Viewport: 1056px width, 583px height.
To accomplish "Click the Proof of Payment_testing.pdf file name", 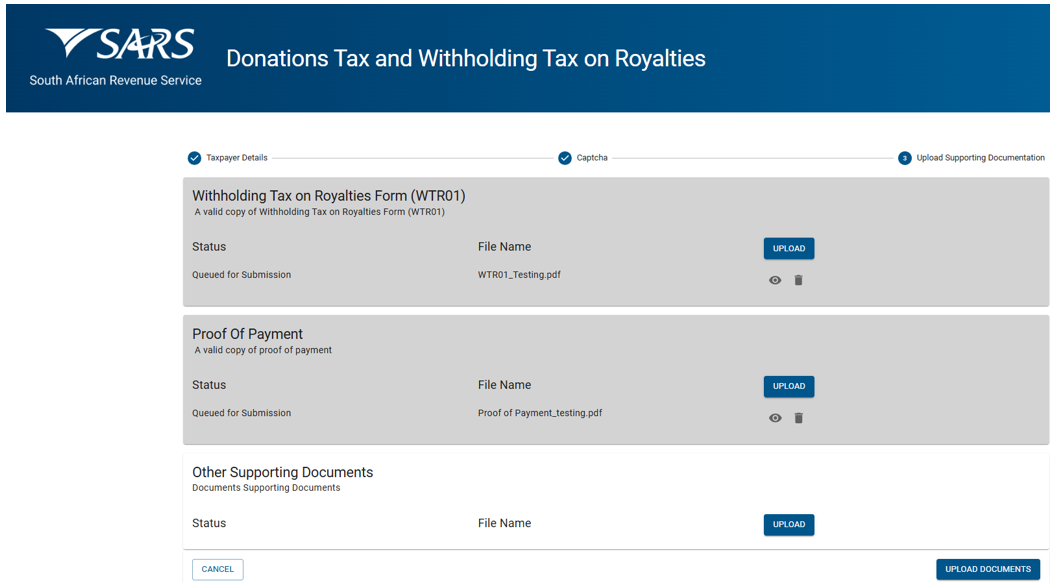I will (540, 413).
